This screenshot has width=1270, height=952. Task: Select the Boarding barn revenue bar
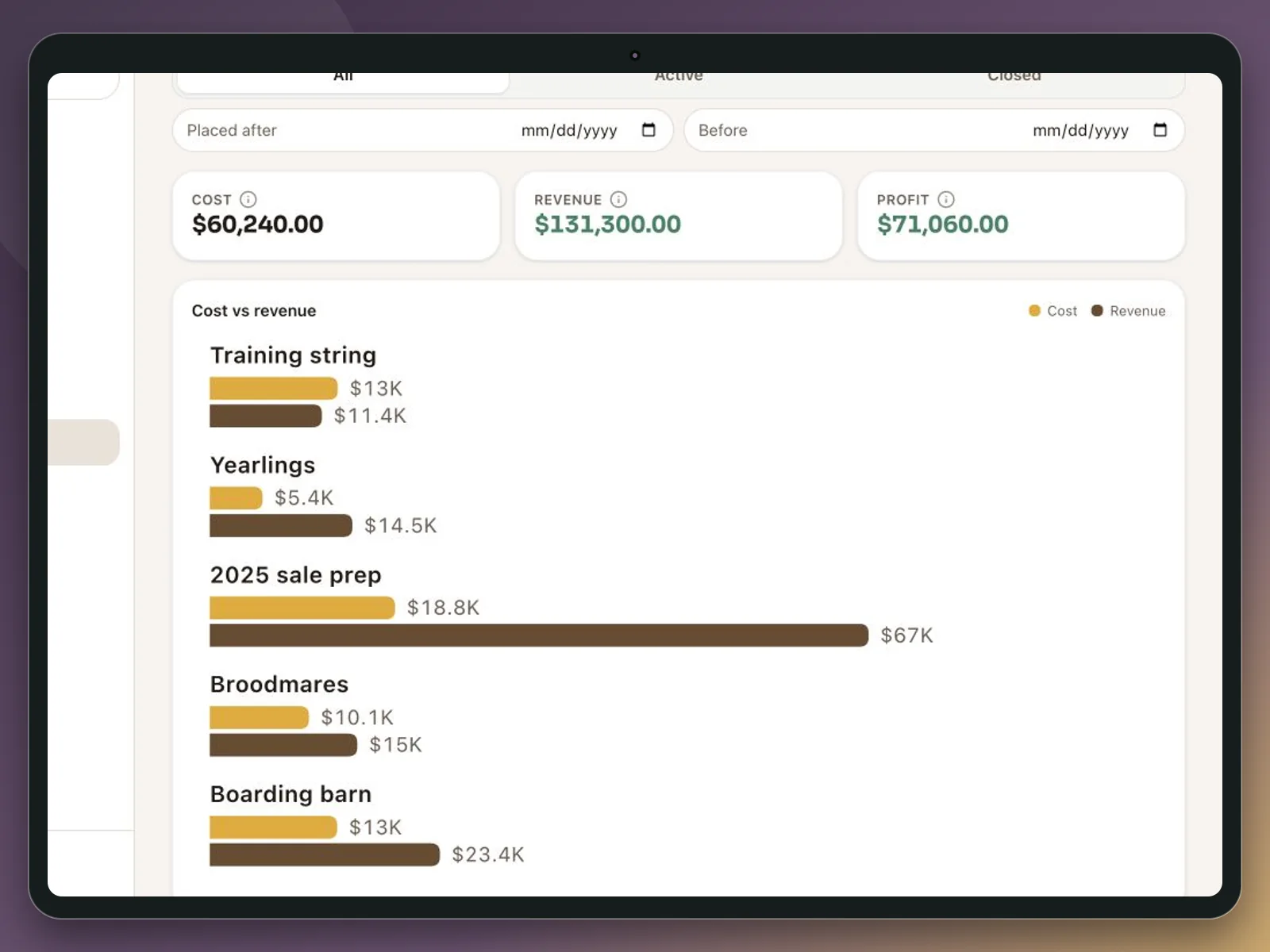[325, 854]
